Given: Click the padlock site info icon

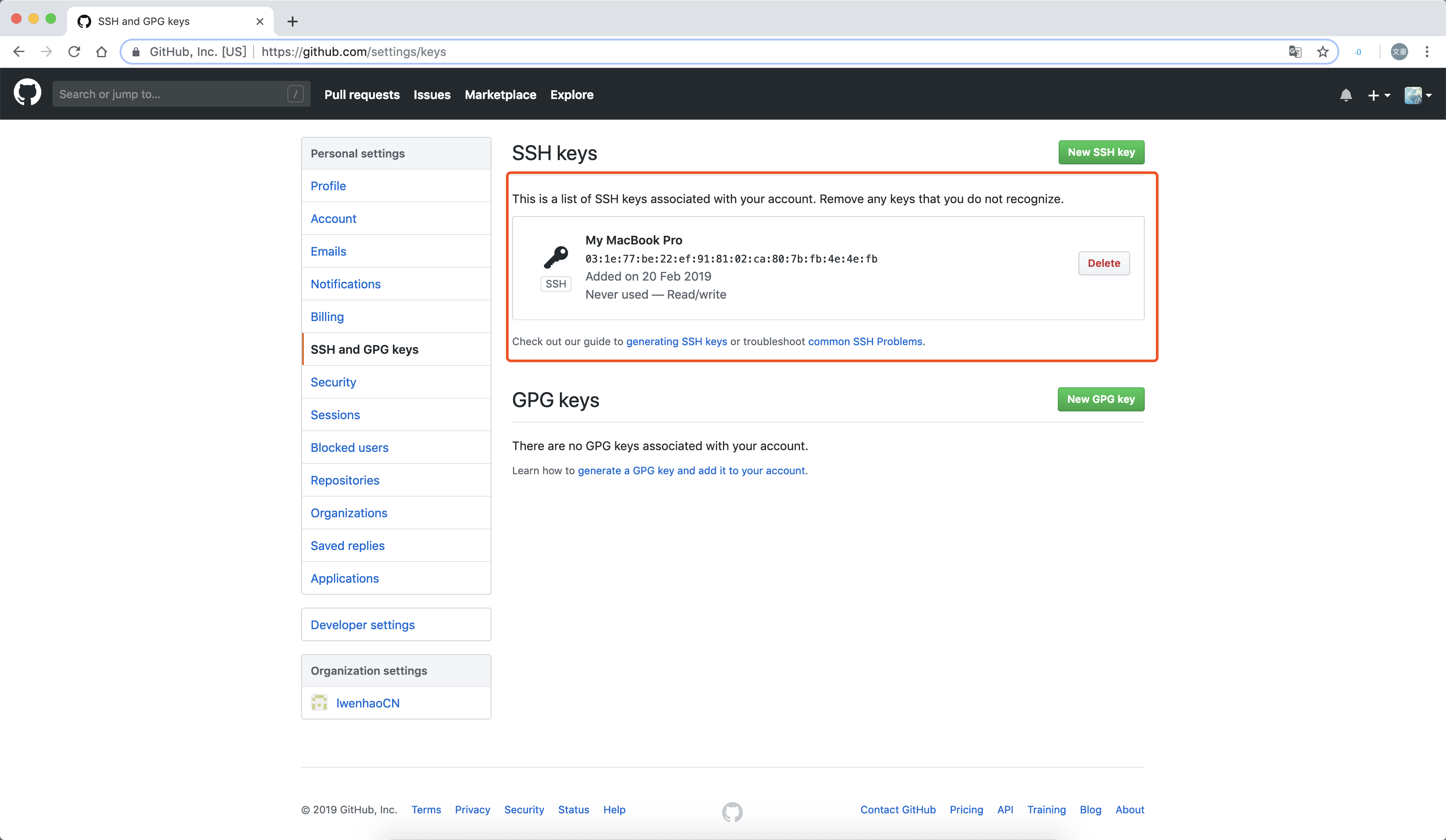Looking at the screenshot, I should tap(136, 52).
